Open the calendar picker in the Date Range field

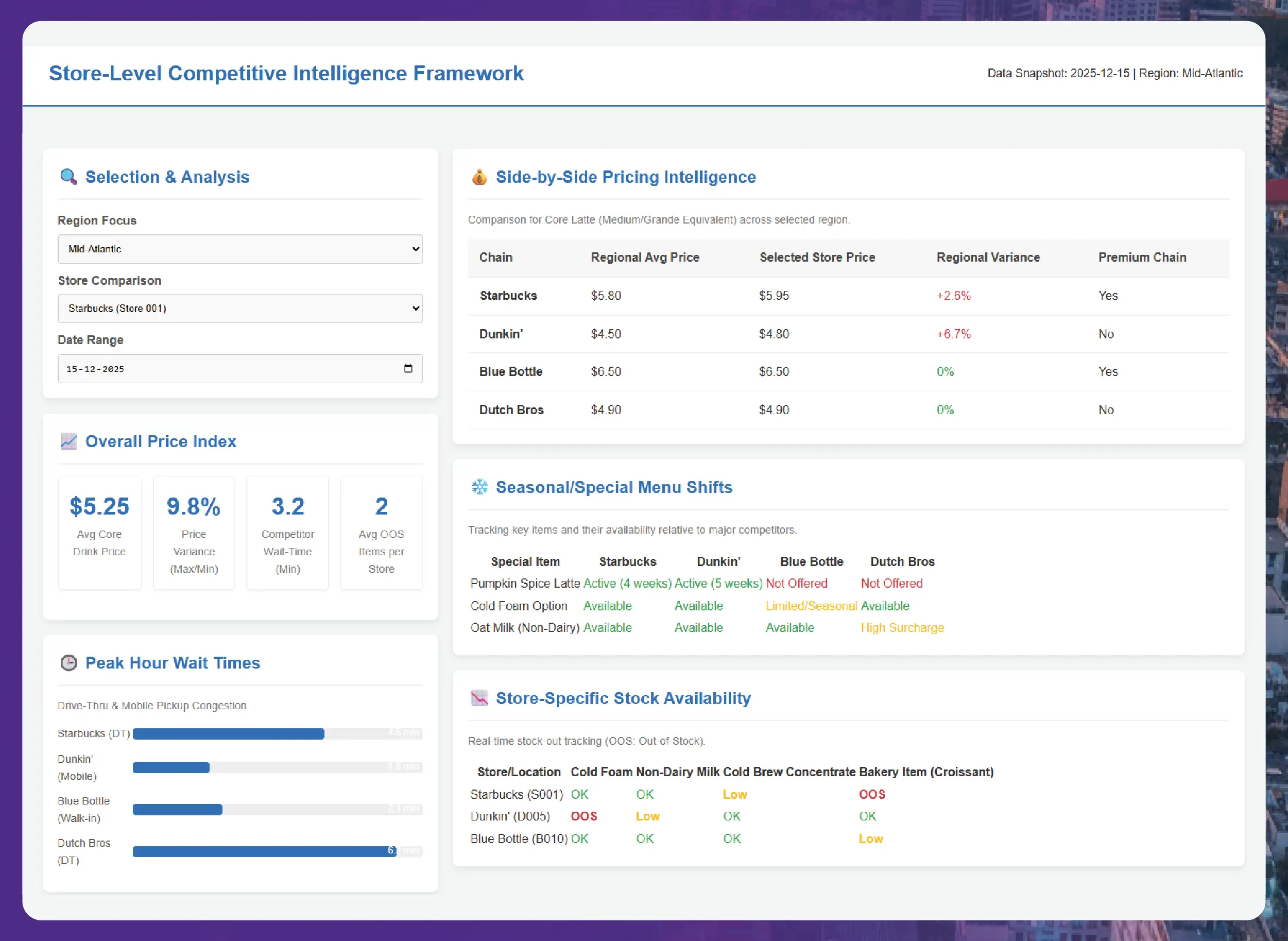[408, 369]
